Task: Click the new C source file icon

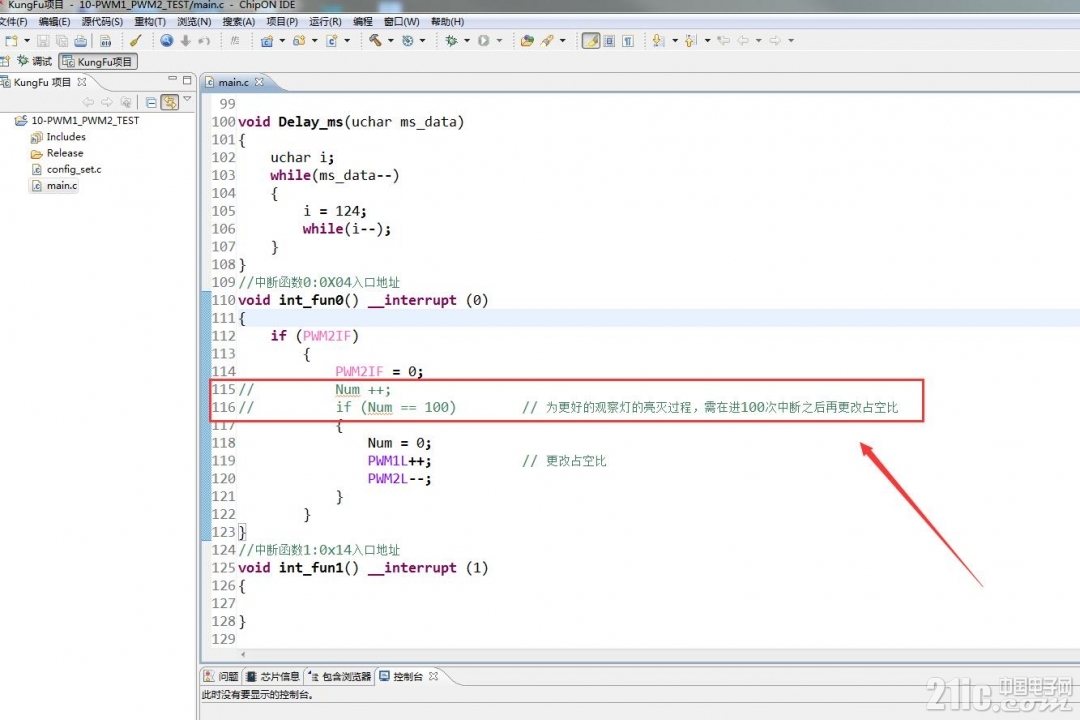Action: pyautogui.click(x=331, y=41)
